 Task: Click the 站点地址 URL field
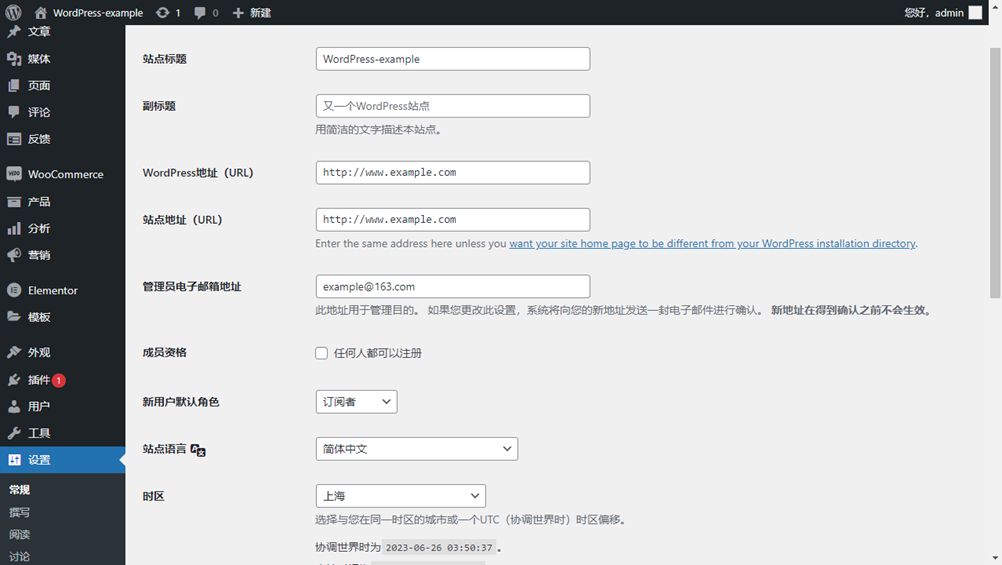[x=452, y=220]
